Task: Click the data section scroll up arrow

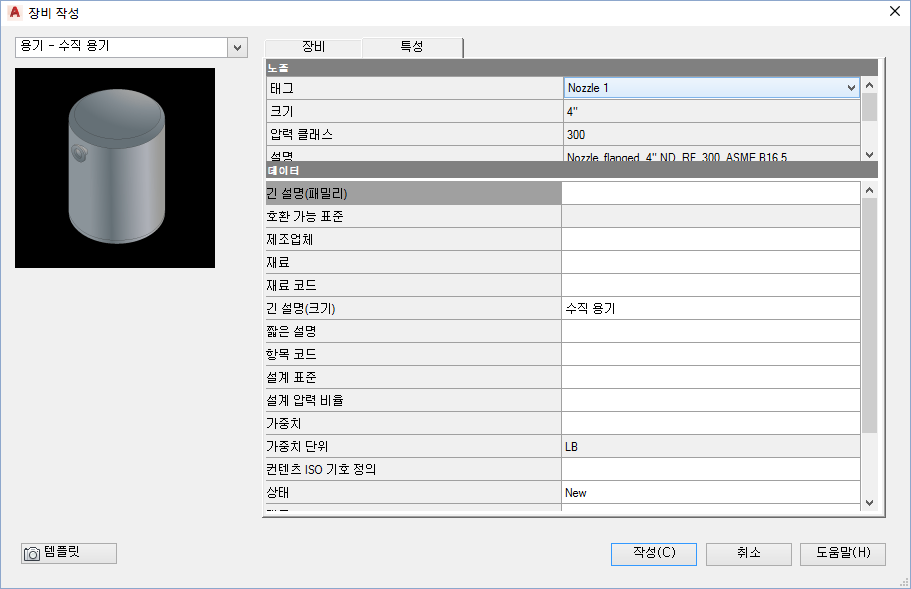Action: pos(870,190)
